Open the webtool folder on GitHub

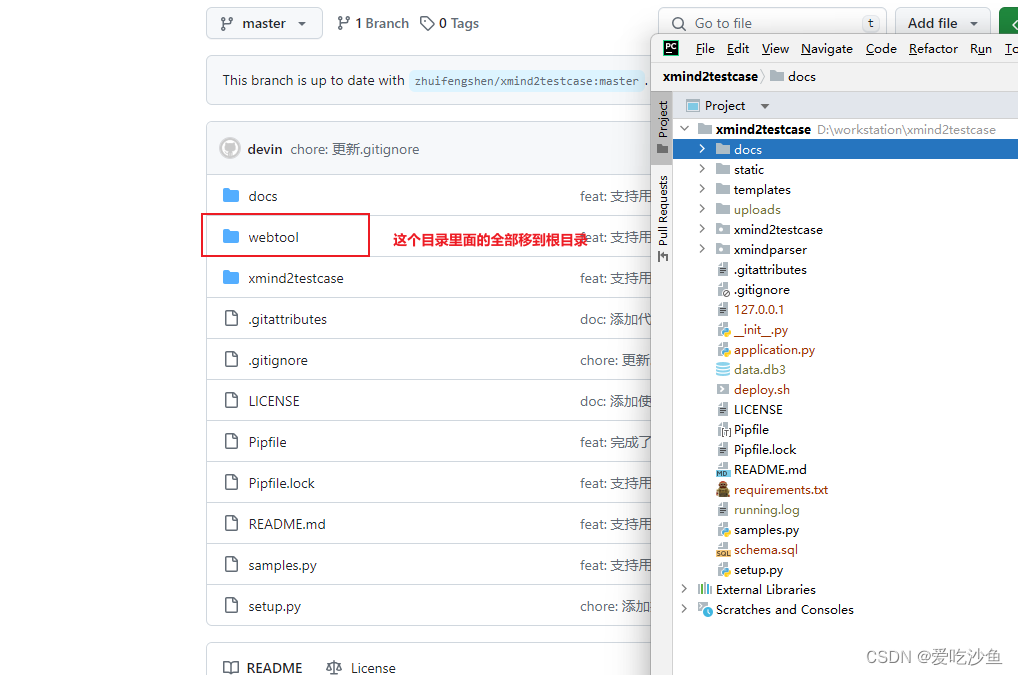click(x=273, y=237)
